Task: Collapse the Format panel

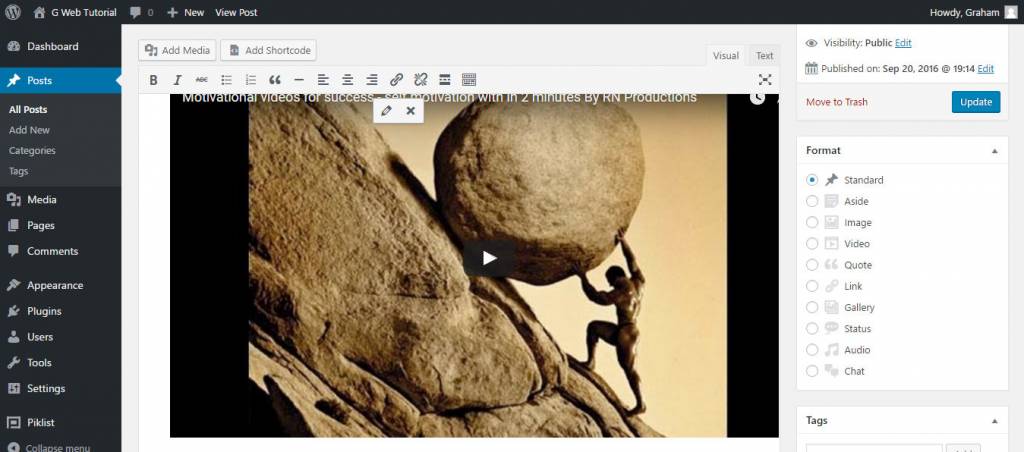Action: tap(994, 150)
